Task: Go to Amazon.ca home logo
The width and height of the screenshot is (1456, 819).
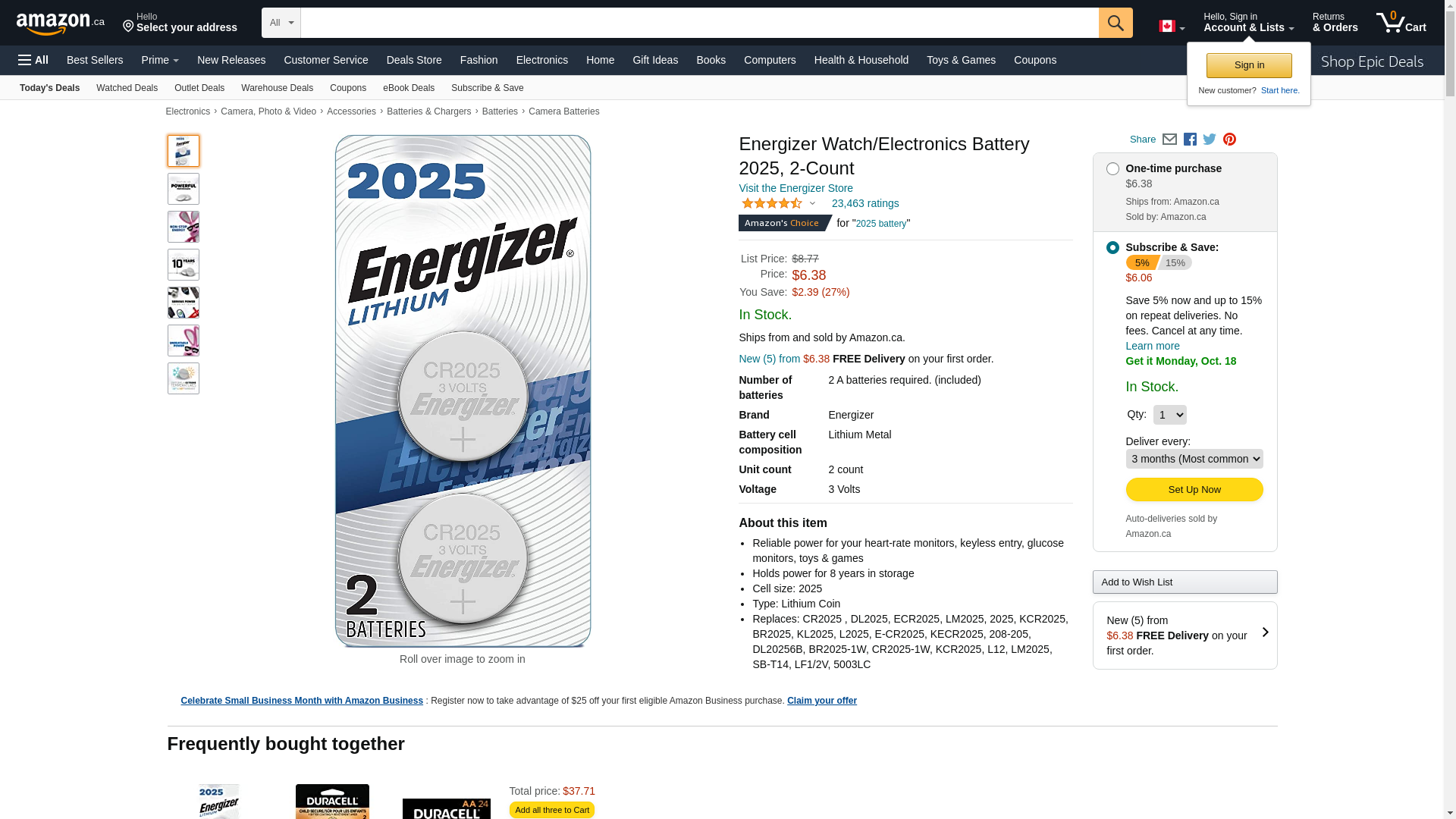Action: (61, 24)
